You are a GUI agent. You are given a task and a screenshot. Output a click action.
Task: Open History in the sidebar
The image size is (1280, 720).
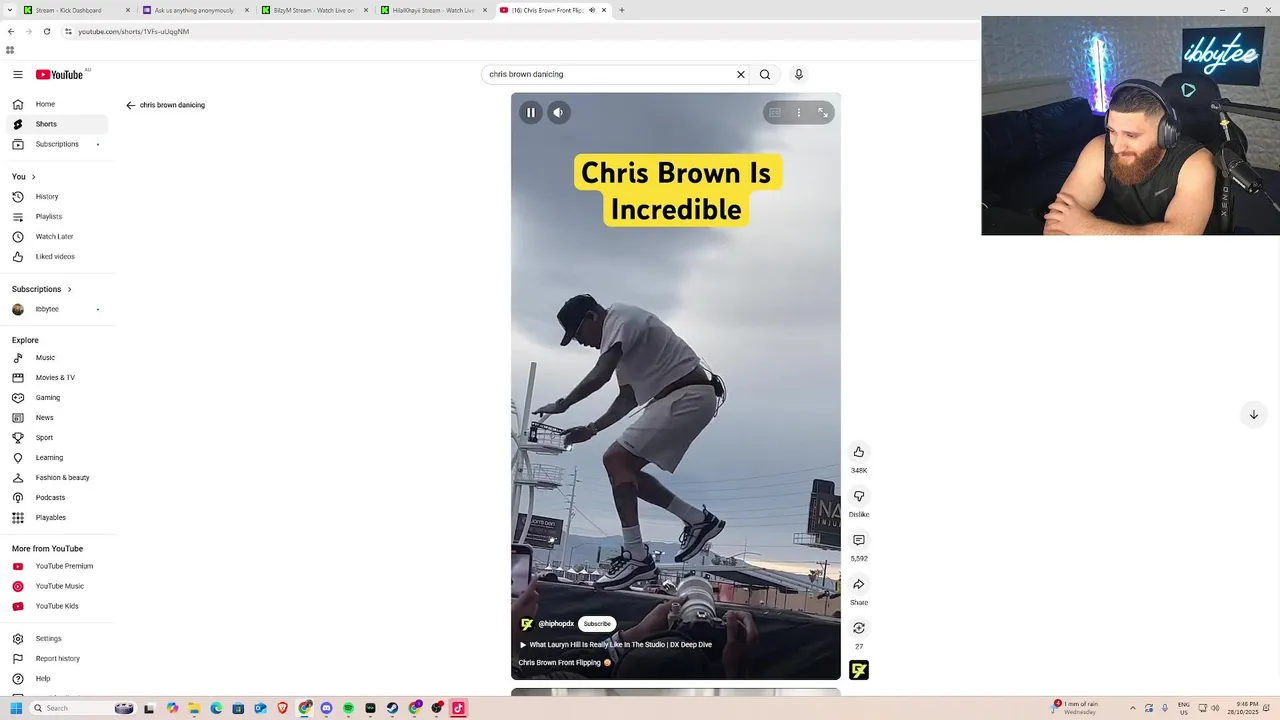tap(57, 197)
